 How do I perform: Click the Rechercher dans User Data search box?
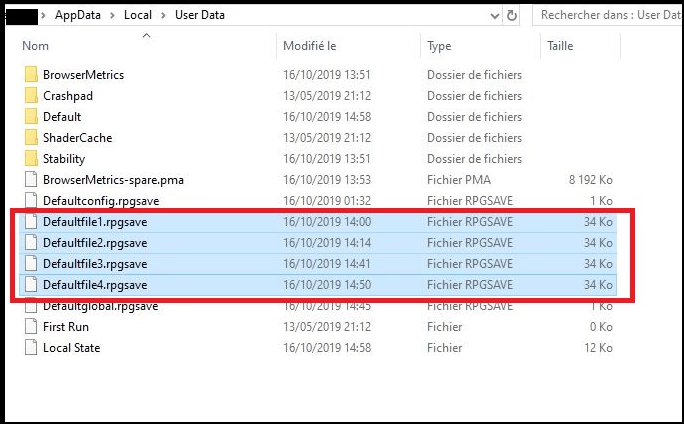click(608, 15)
